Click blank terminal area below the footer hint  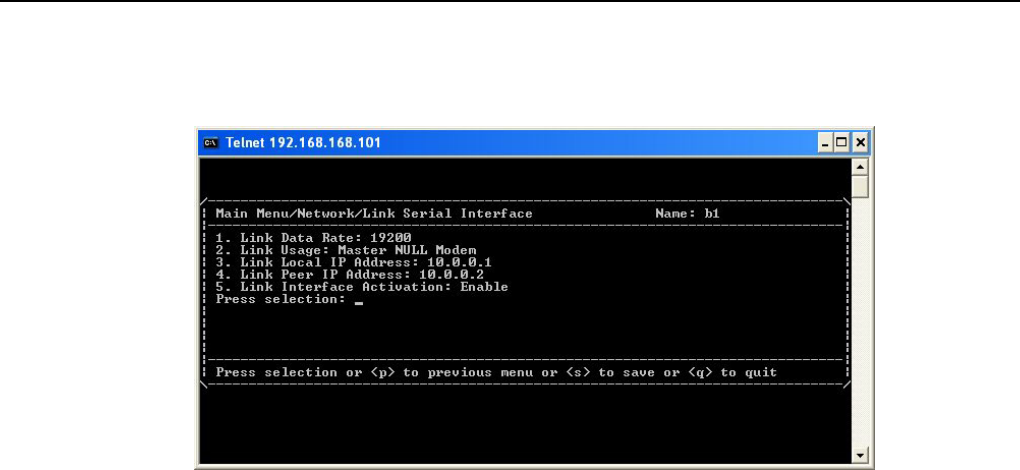500,420
